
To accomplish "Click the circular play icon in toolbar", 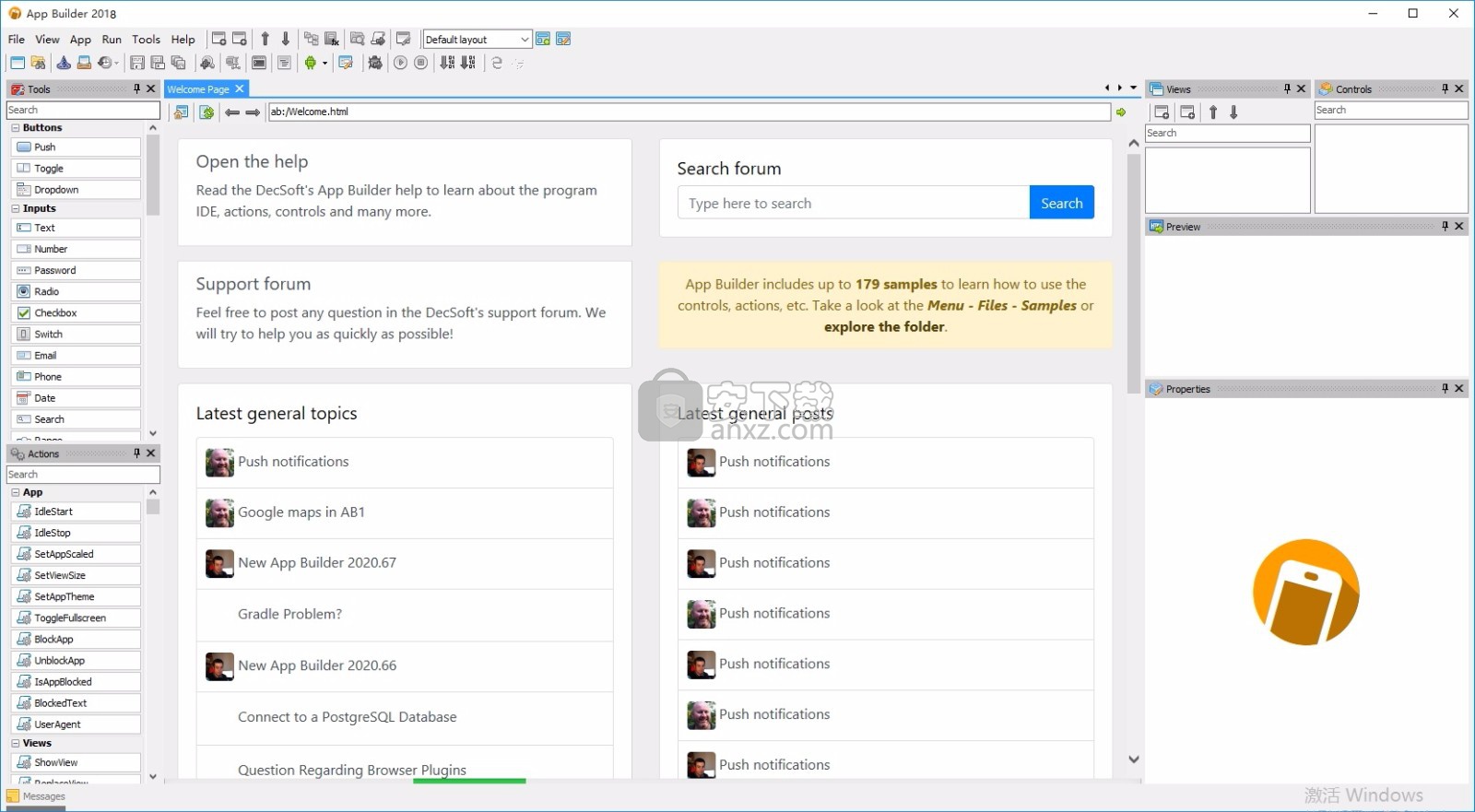I will tap(400, 63).
